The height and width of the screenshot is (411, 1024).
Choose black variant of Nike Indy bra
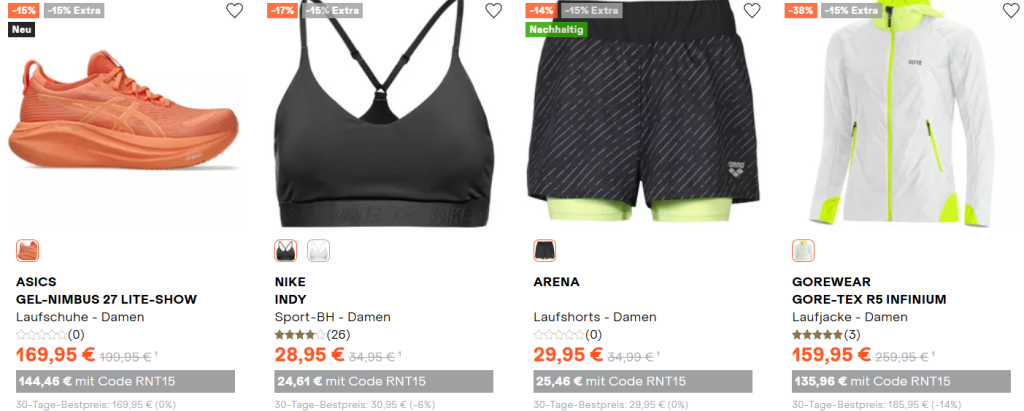[x=286, y=251]
